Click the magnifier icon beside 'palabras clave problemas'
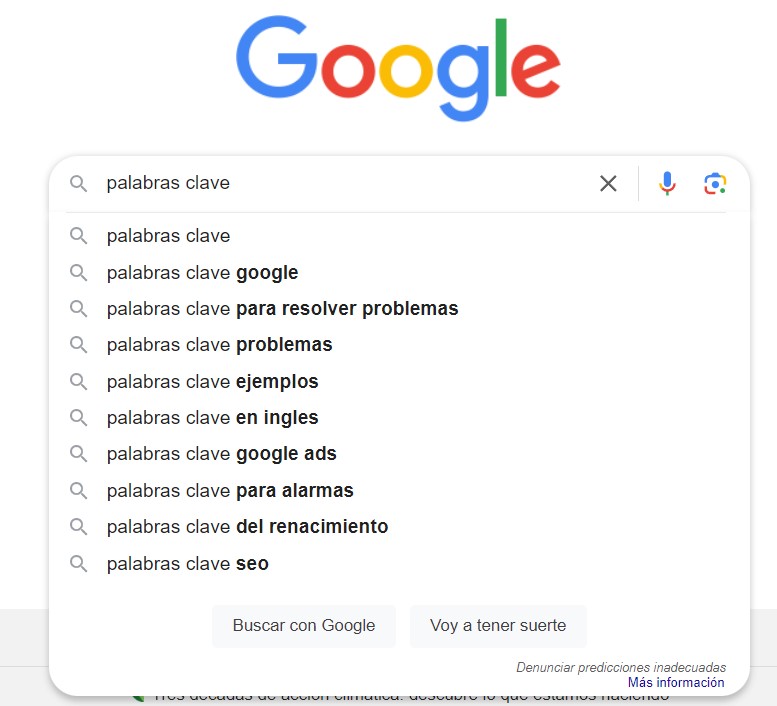Image resolution: width=777 pixels, height=706 pixels. pos(78,344)
